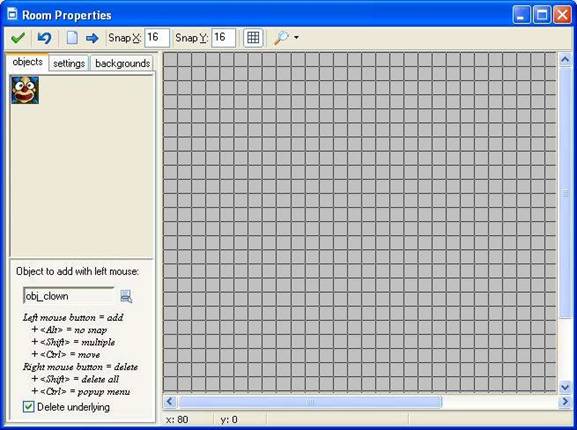Screen dimensions: 577x430
Task: Open the zoom dropdown arrow
Action: [x=296, y=38]
